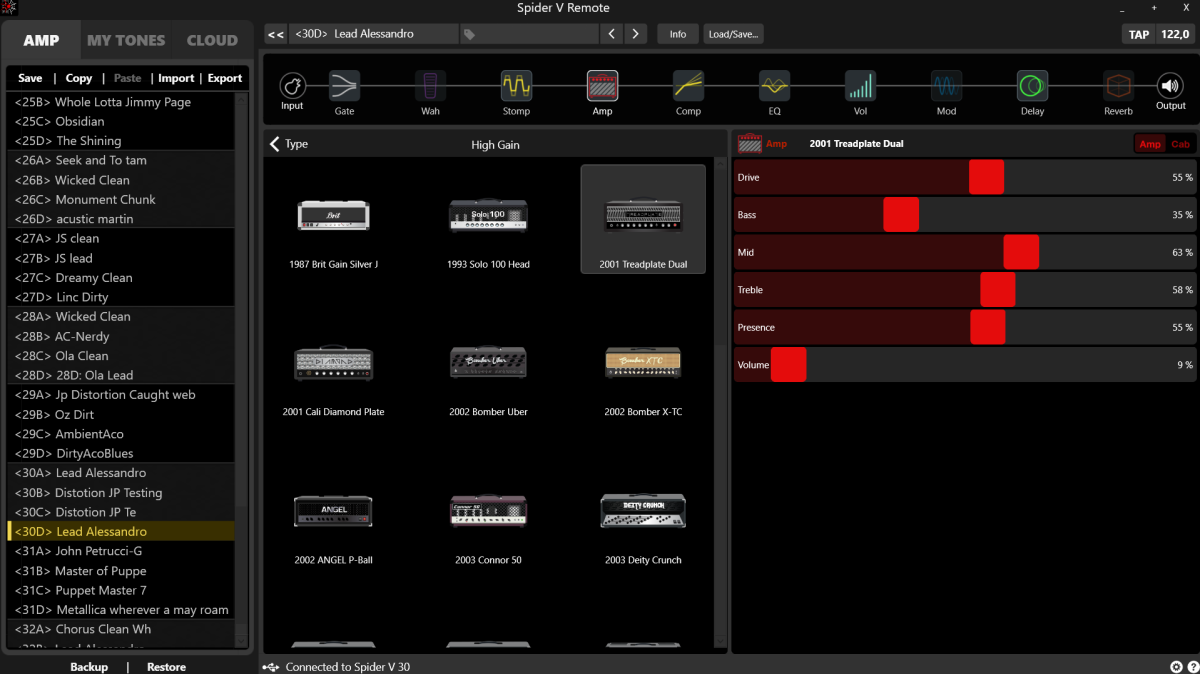Open the CLOUD tab
The image size is (1200, 674).
pyautogui.click(x=212, y=41)
